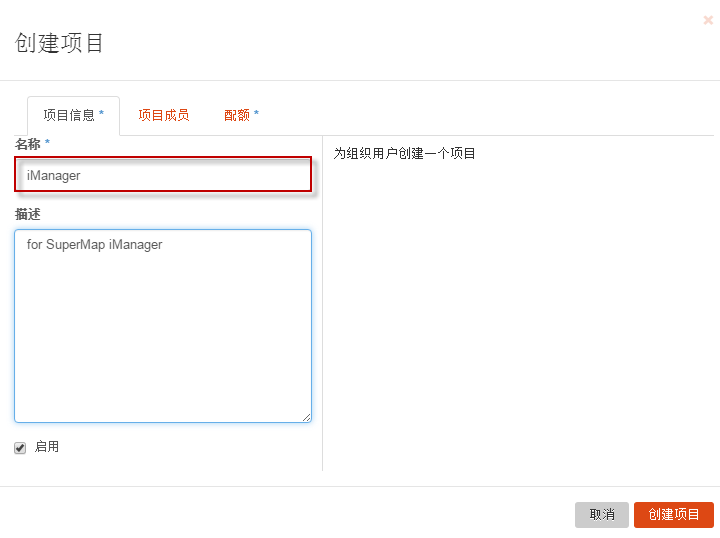Image resolution: width=720 pixels, height=538 pixels.
Task: Place cursor on the iManager text
Action: (x=54, y=175)
